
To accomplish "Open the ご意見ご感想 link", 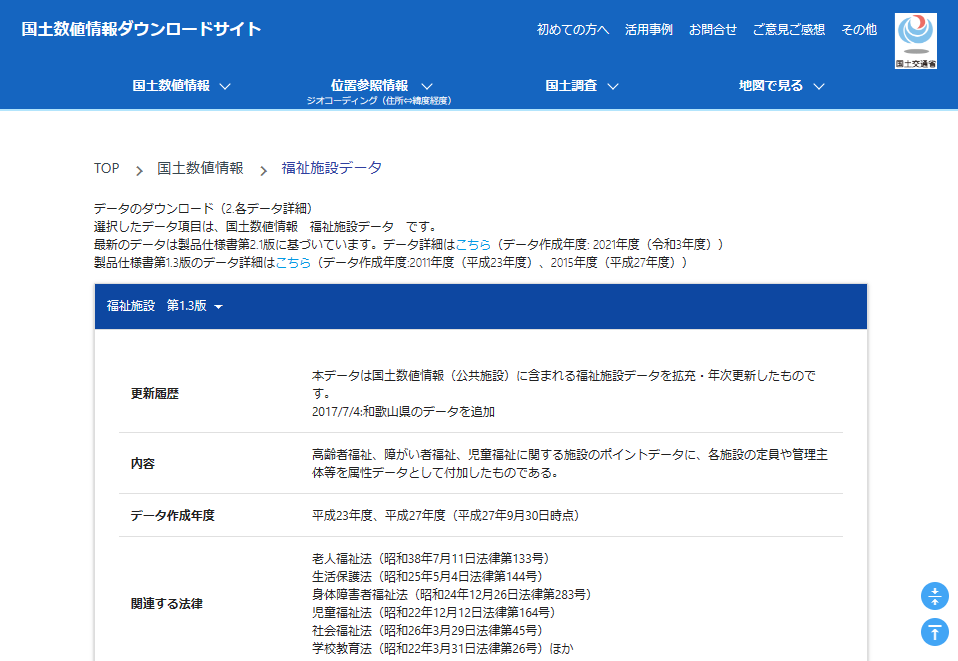I will tap(788, 29).
